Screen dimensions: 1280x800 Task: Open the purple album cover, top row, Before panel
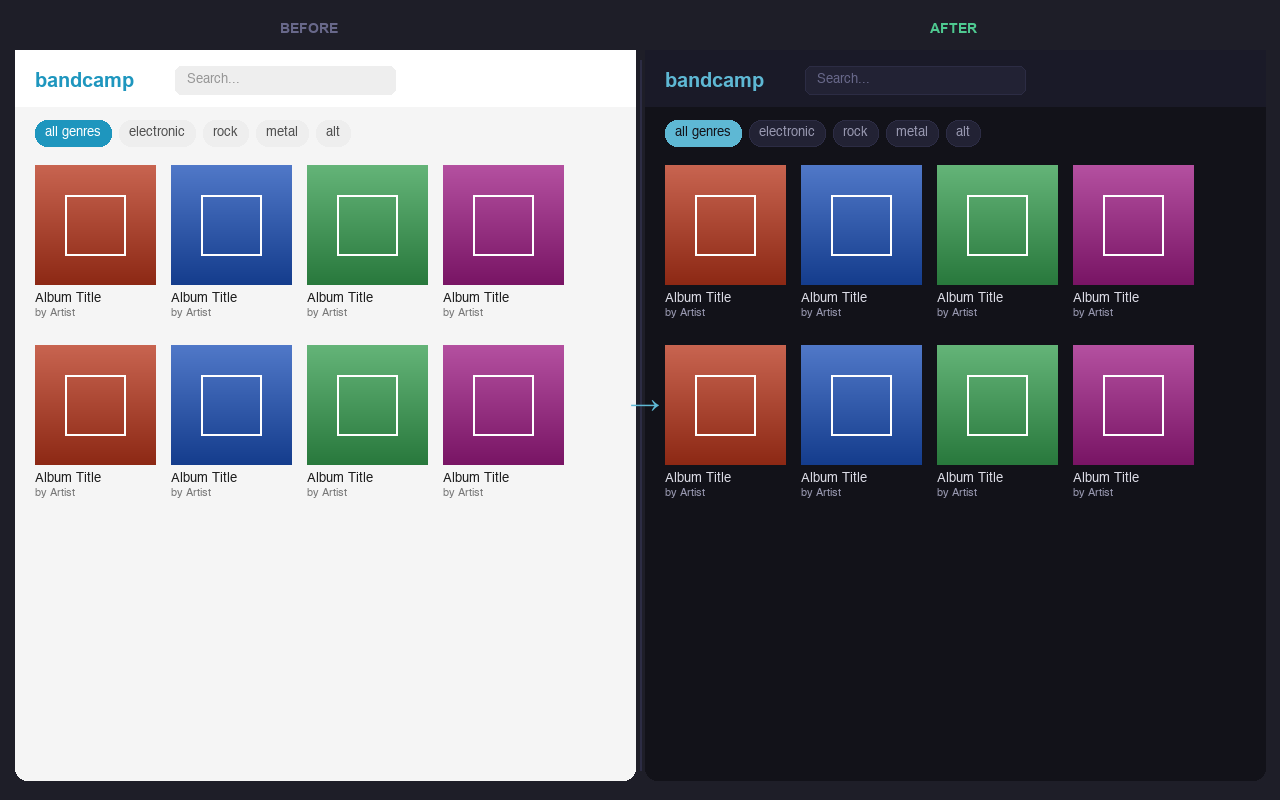click(x=503, y=225)
